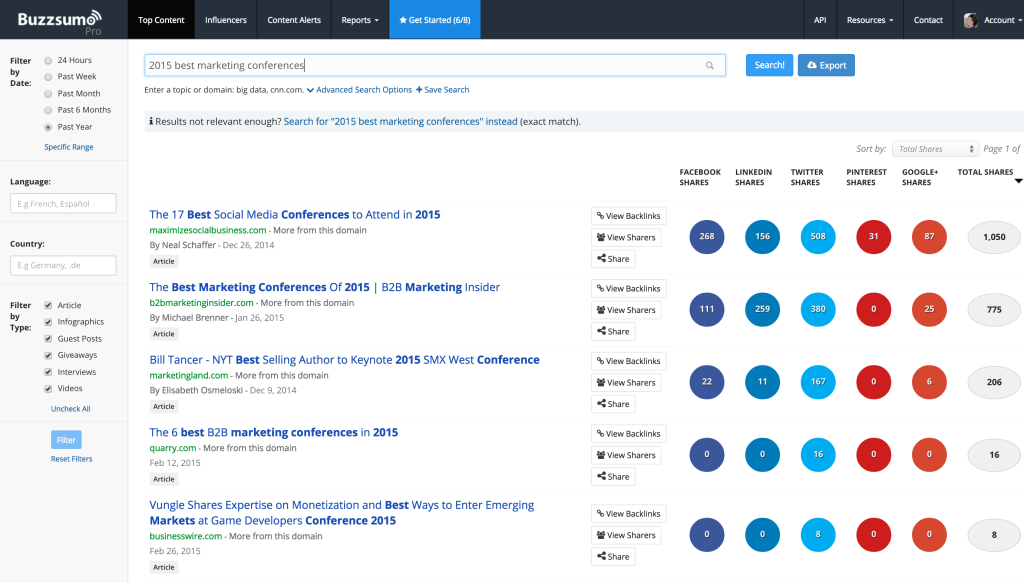This screenshot has height=583, width=1024.
Task: Click total shares bubble showing 775
Action: [994, 309]
